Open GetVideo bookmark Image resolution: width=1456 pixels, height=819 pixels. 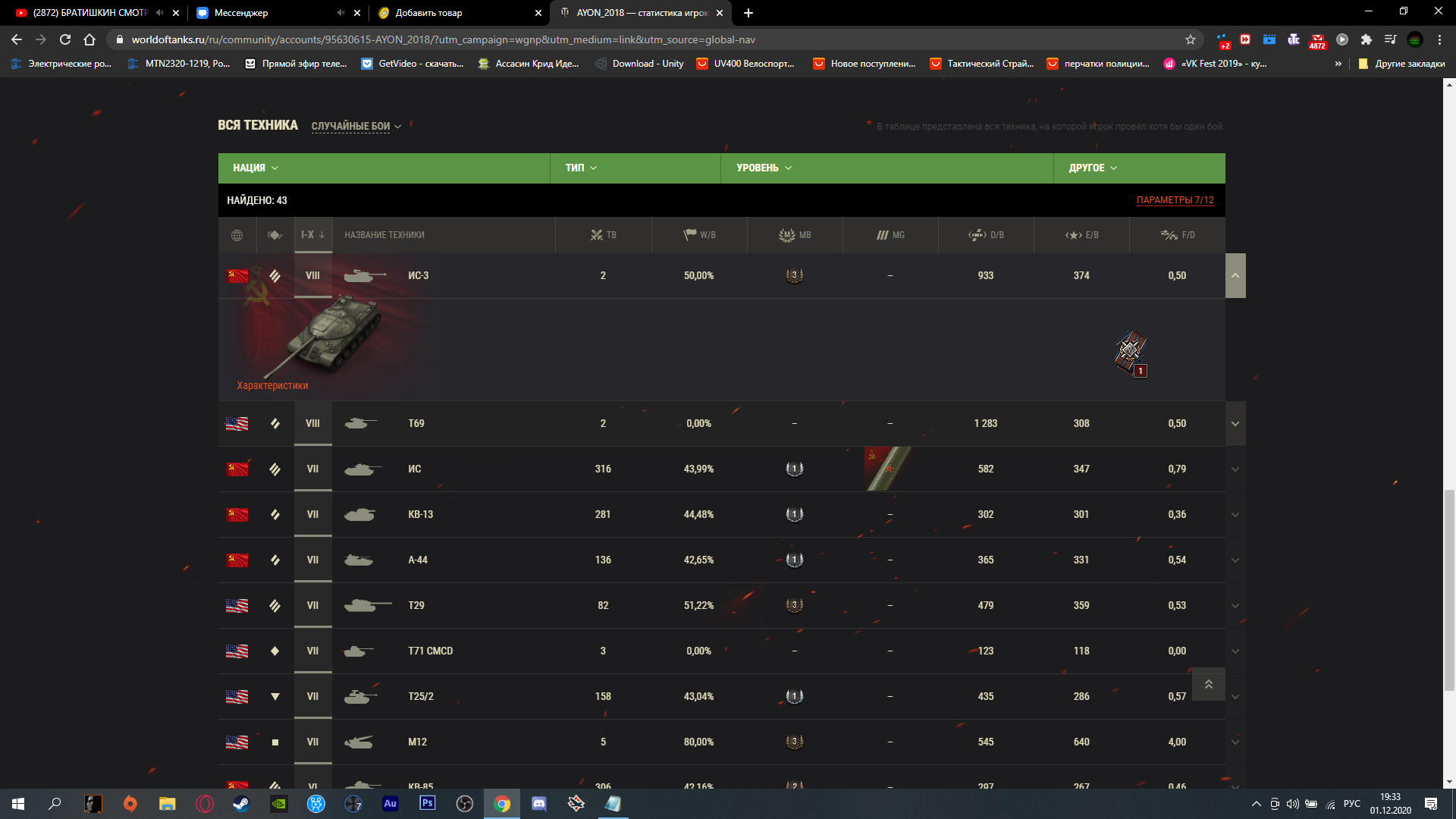click(413, 64)
